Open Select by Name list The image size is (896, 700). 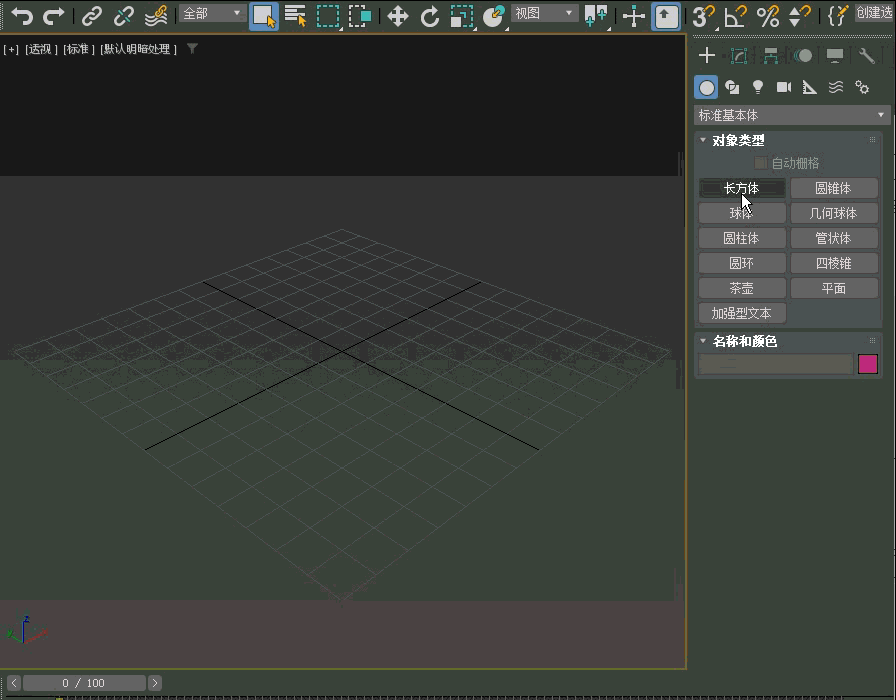(x=295, y=16)
